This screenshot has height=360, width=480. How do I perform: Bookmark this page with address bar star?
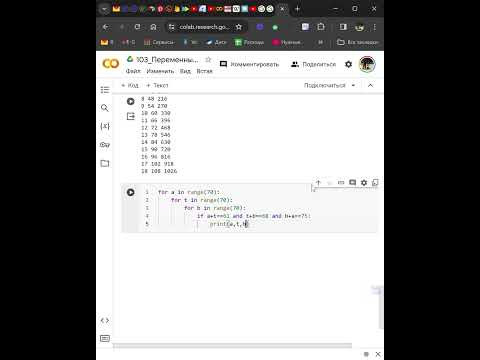tap(239, 27)
